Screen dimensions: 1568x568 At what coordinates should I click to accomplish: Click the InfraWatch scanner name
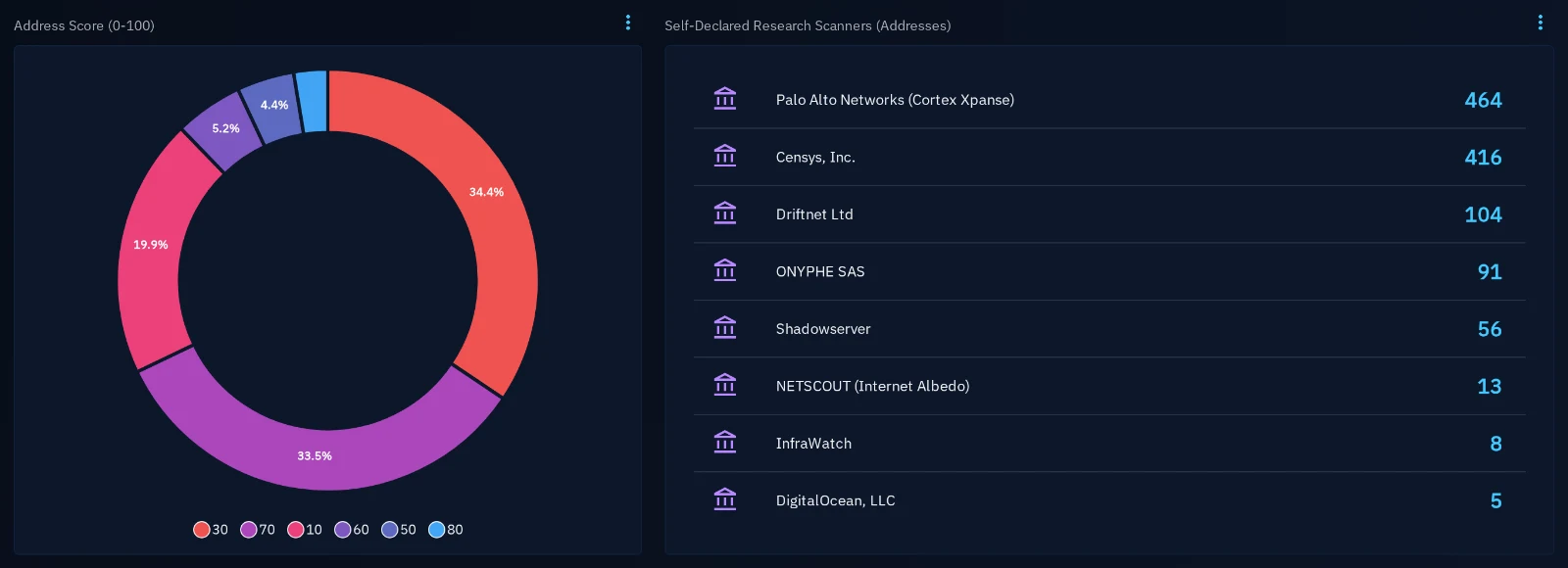813,444
